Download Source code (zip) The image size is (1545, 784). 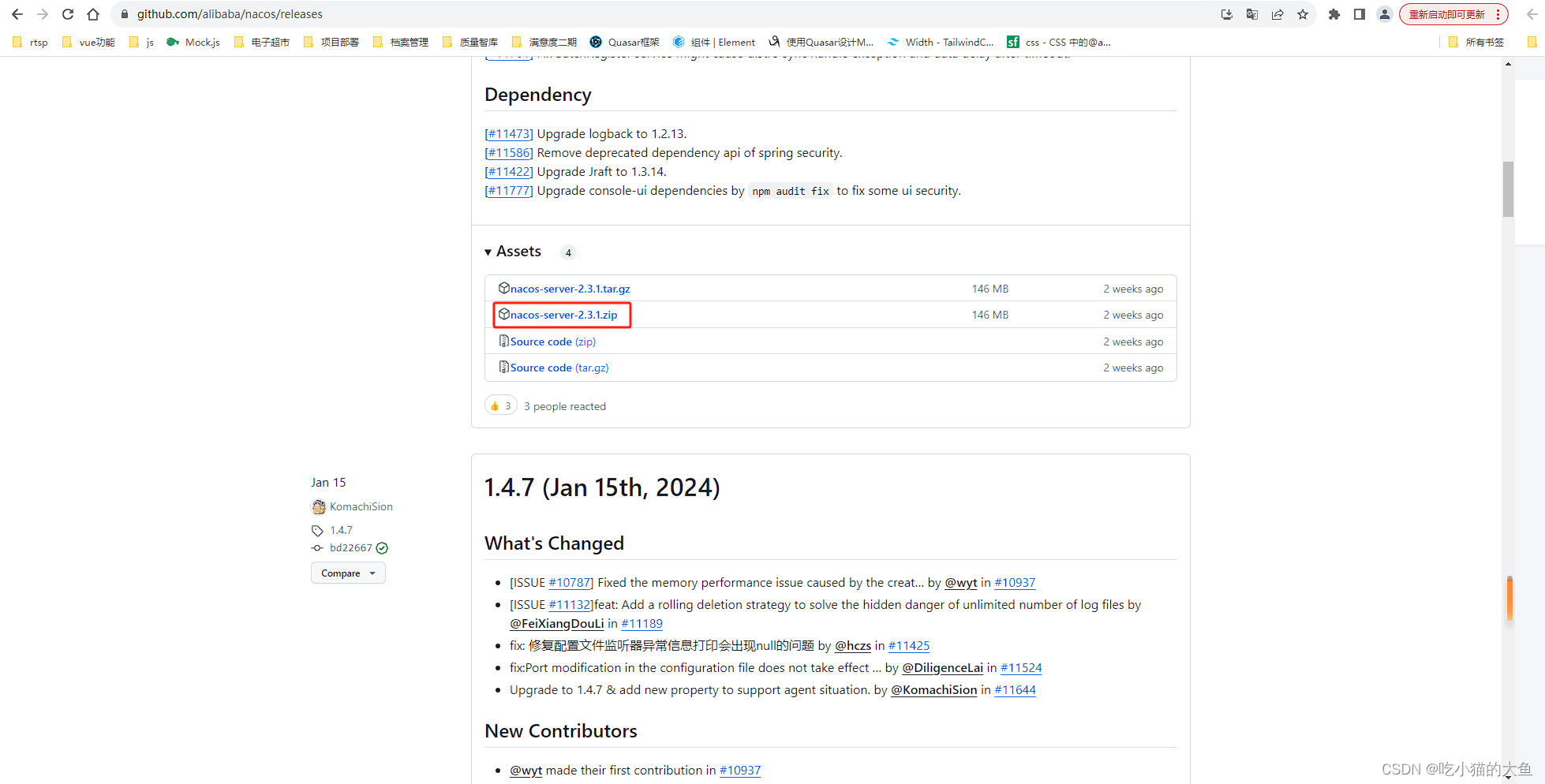(x=552, y=342)
